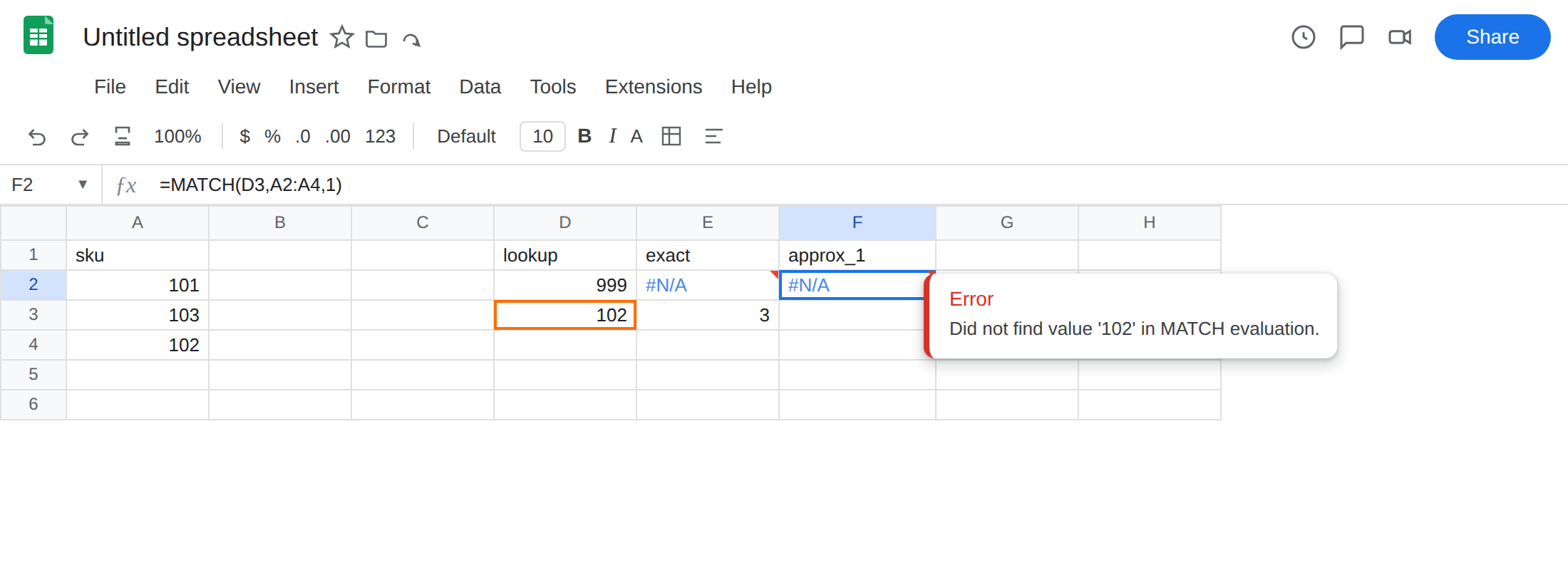Image resolution: width=1568 pixels, height=570 pixels.
Task: Open the Tools menu
Action: (x=552, y=86)
